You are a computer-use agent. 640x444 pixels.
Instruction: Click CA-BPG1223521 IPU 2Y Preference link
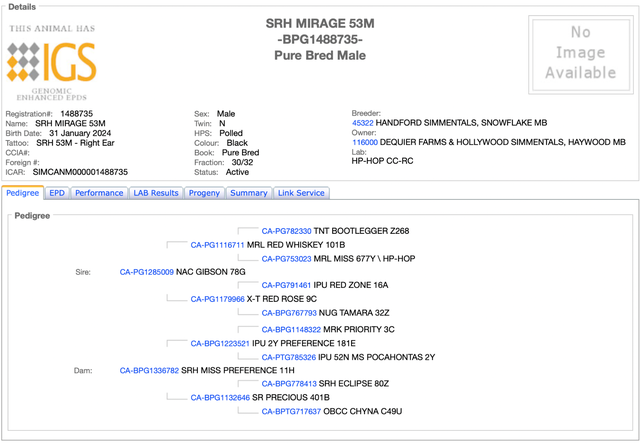[220, 343]
